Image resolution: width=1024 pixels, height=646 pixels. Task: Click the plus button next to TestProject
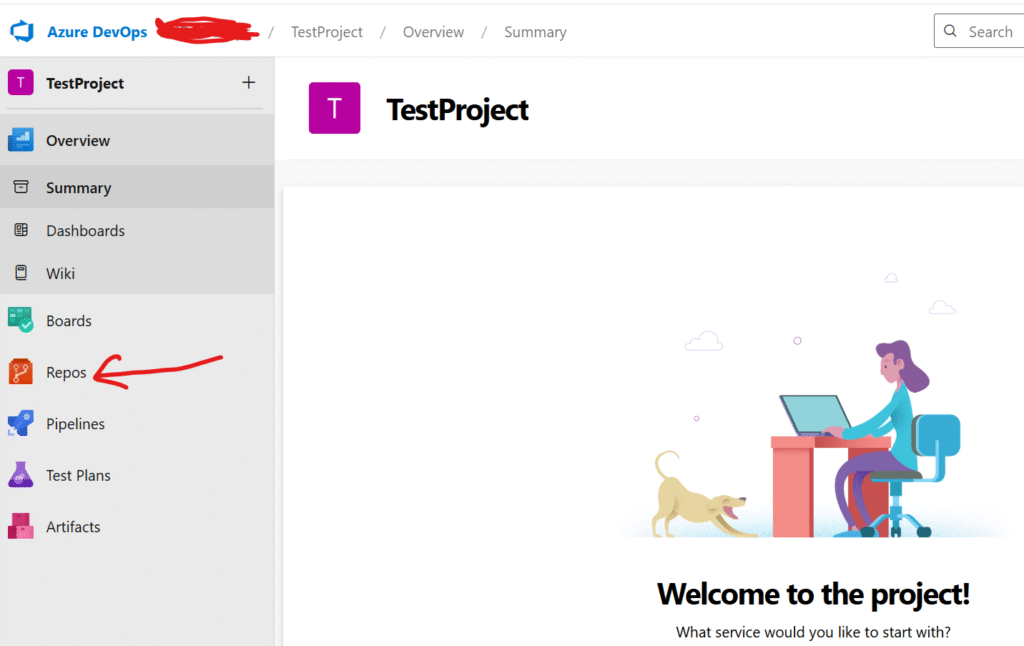tap(248, 82)
